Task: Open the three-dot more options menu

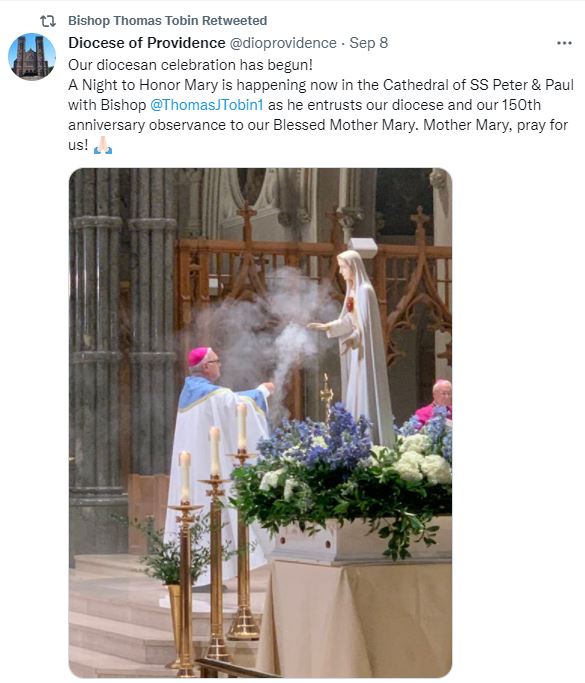Action: 564,43
